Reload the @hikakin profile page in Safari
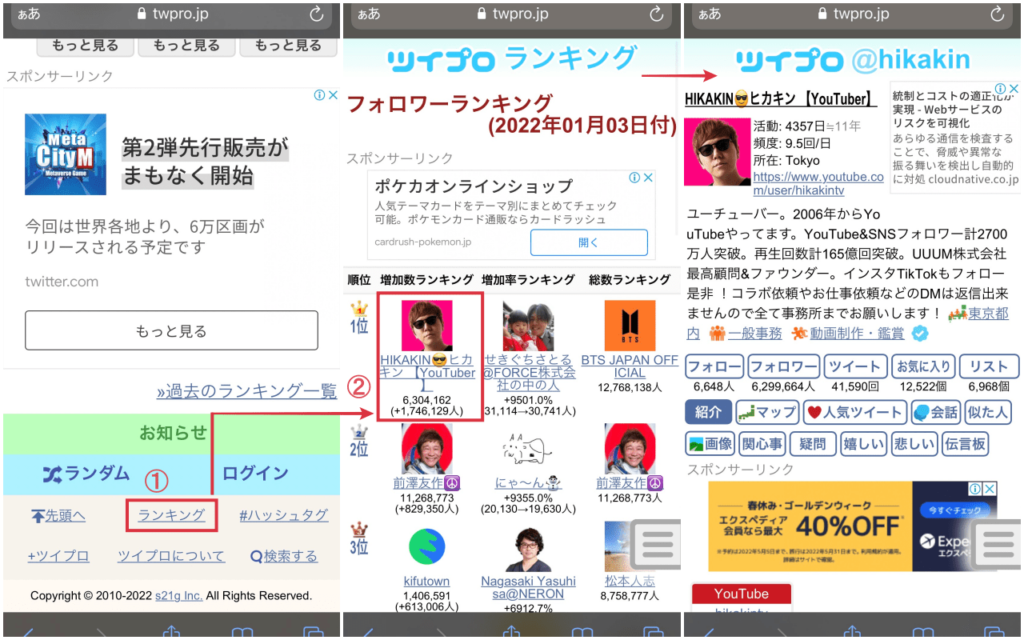Viewport: 1024px width, 640px height. (997, 14)
